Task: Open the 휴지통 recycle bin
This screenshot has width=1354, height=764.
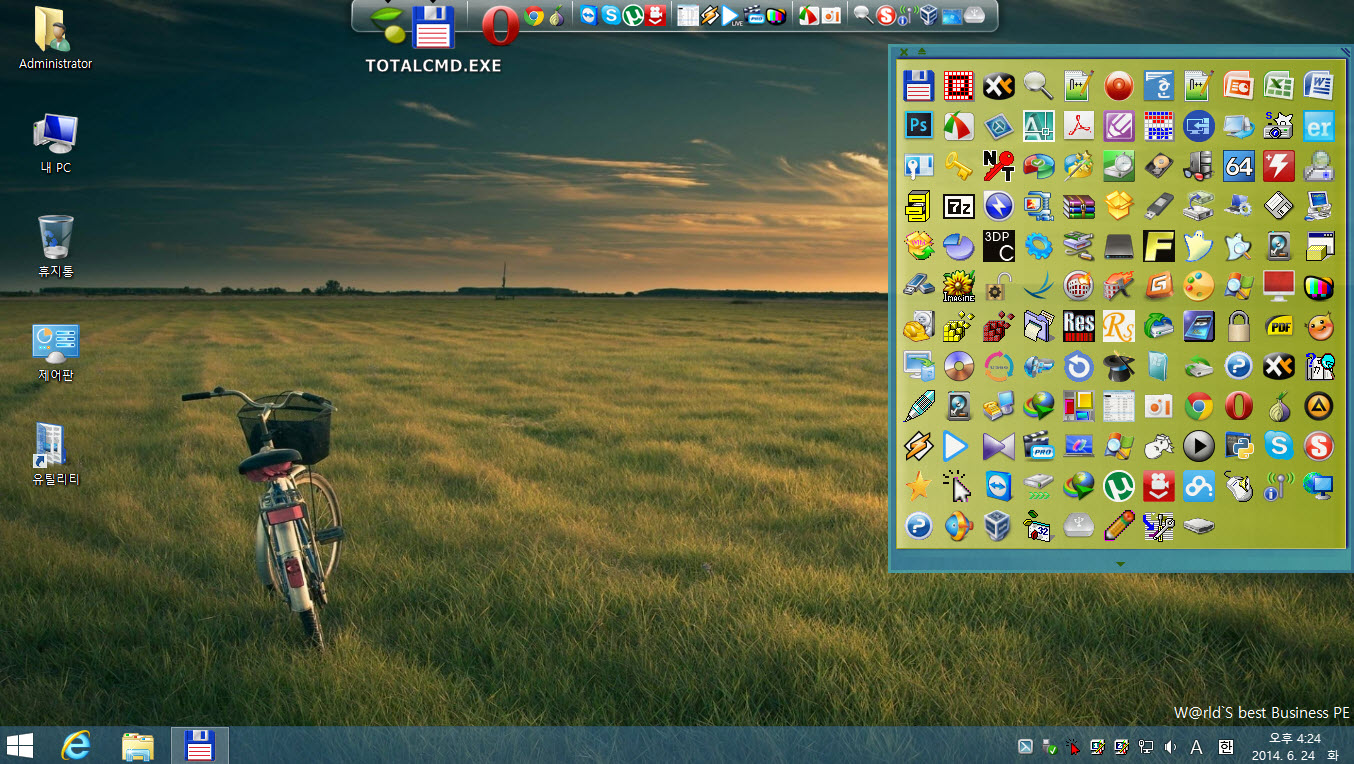Action: (x=55, y=246)
